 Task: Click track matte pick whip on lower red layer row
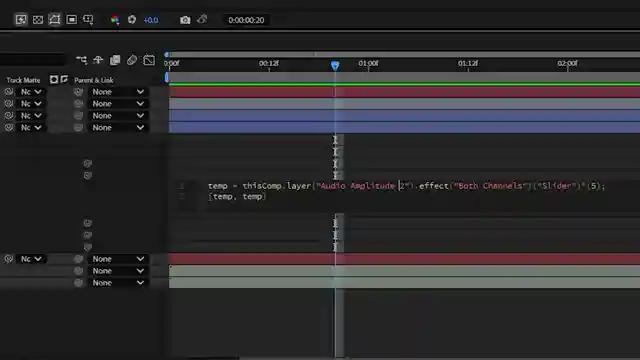click(x=9, y=259)
